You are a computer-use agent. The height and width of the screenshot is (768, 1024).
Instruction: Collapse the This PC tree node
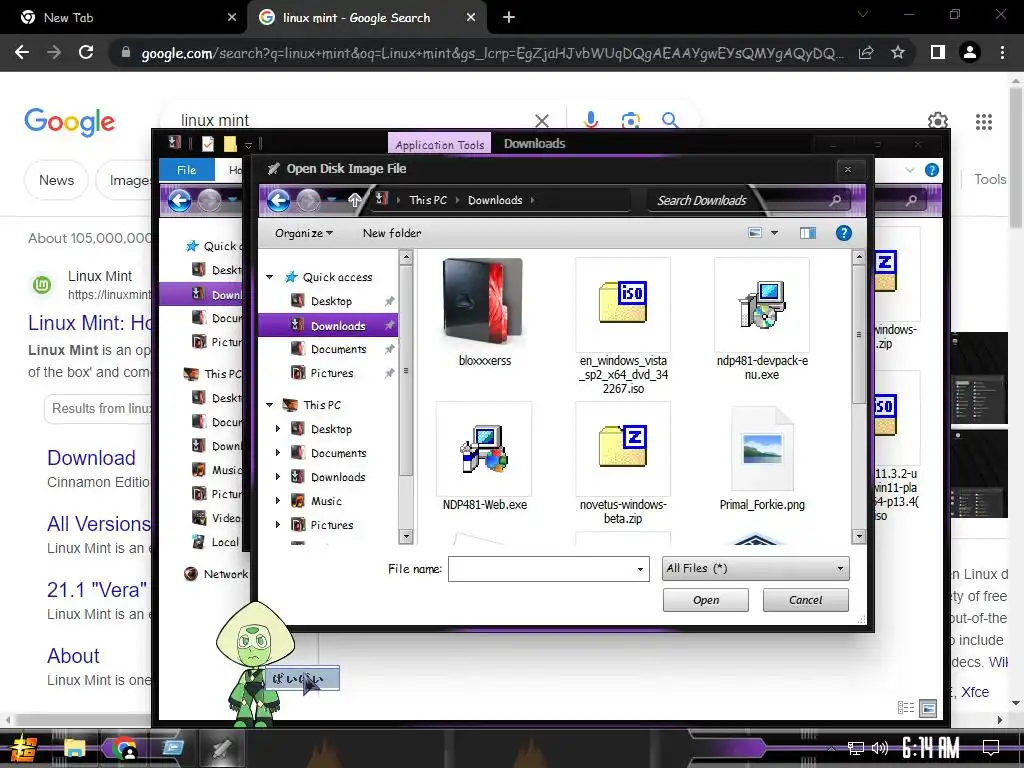[270, 405]
